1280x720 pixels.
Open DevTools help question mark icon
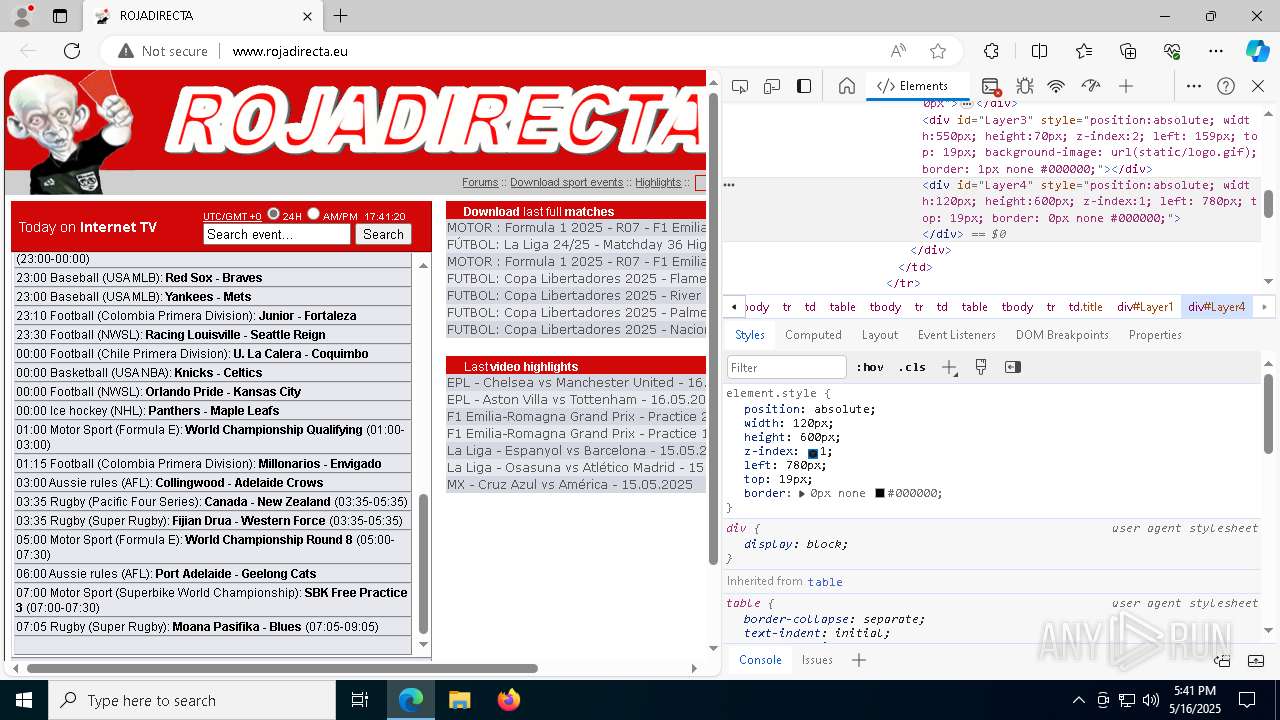point(1226,86)
